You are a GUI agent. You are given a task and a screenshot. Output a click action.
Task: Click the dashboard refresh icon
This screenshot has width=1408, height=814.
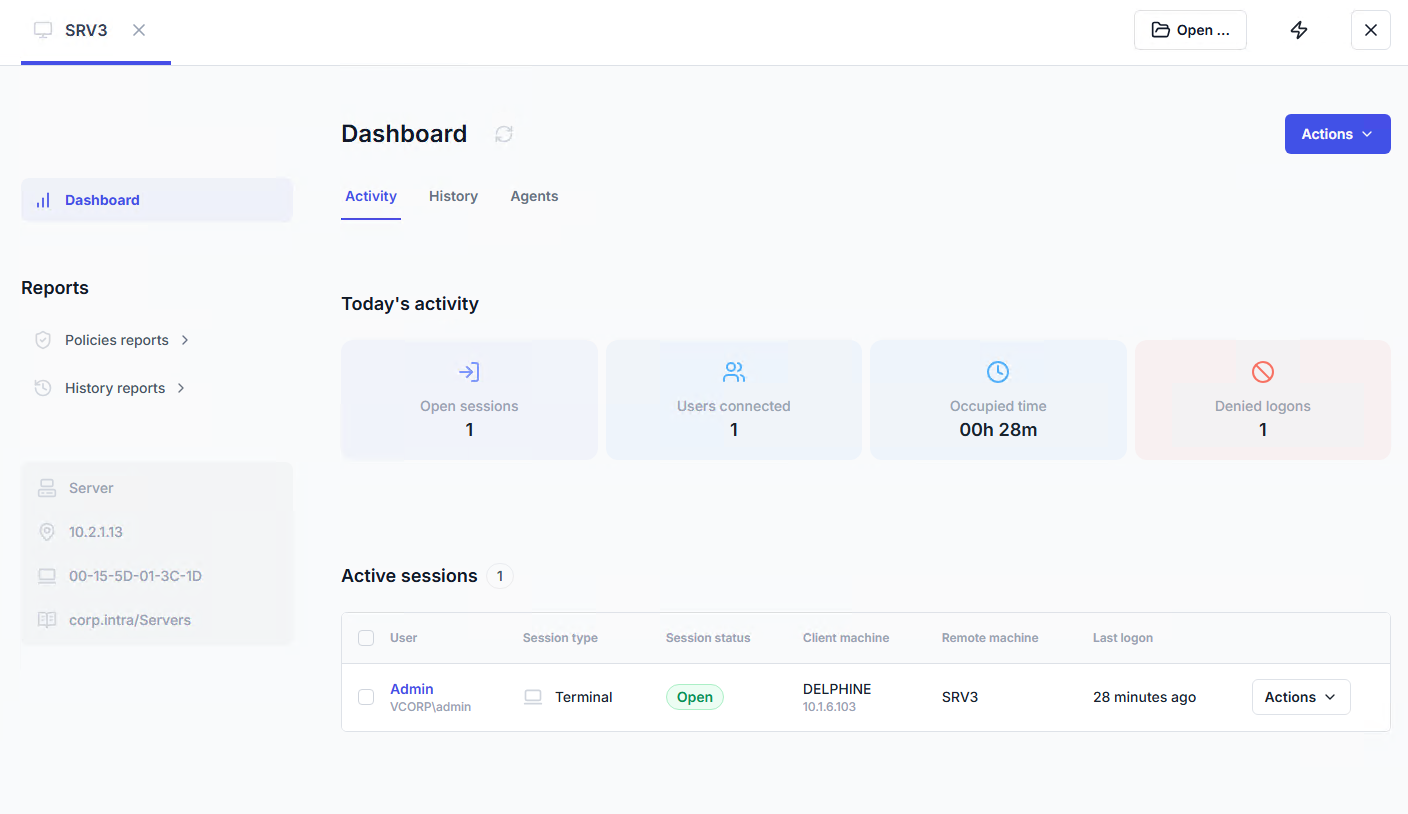[x=504, y=134]
